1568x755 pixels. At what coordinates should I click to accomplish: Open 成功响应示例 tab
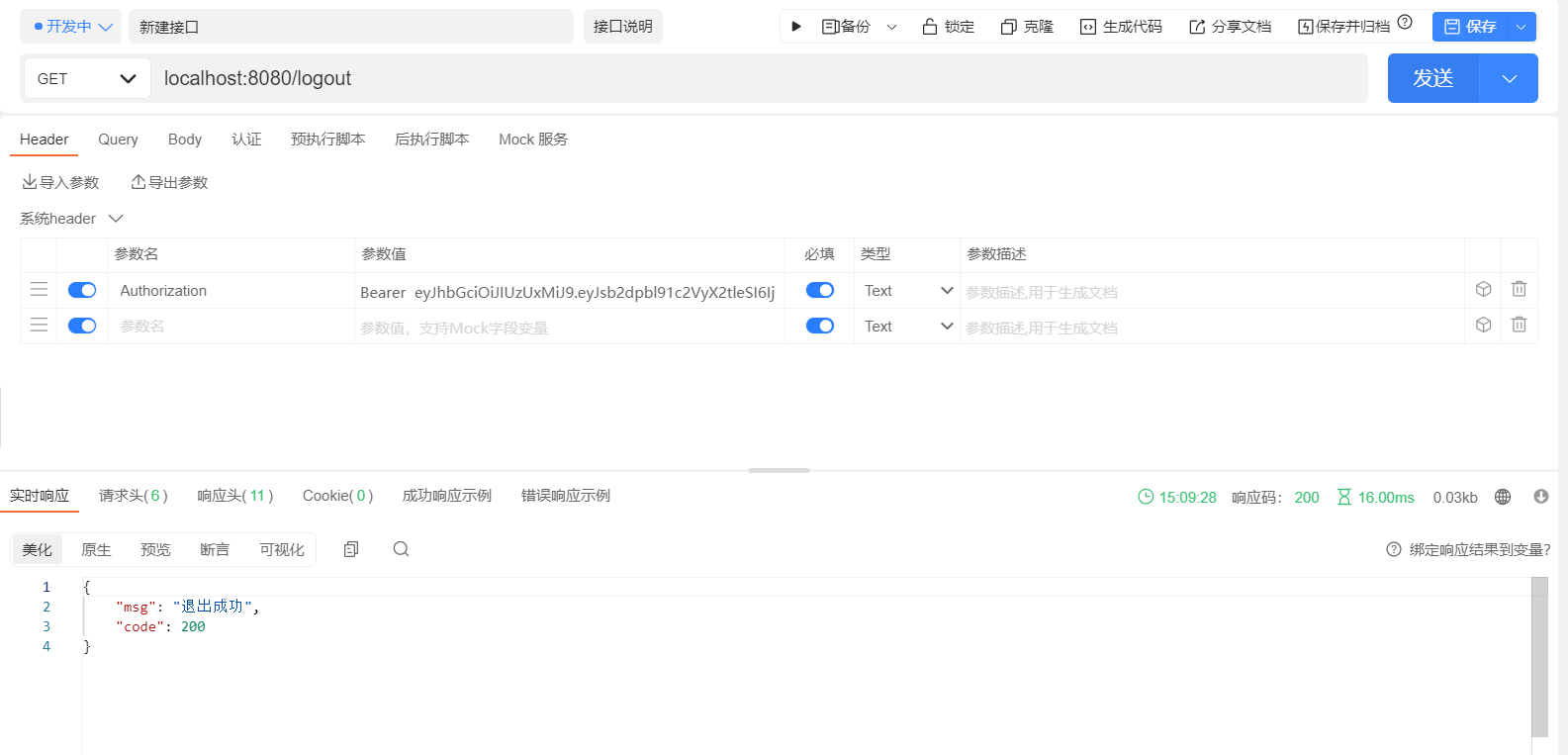447,496
